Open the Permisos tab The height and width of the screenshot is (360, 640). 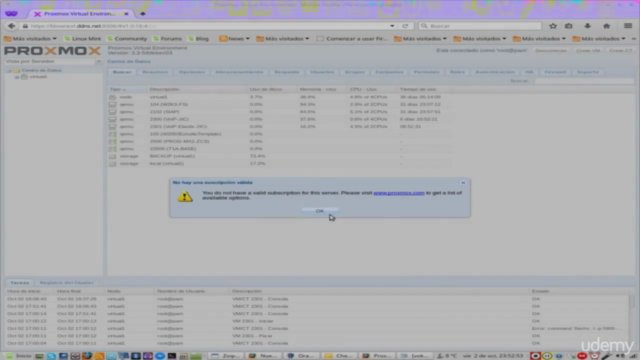[x=427, y=72]
